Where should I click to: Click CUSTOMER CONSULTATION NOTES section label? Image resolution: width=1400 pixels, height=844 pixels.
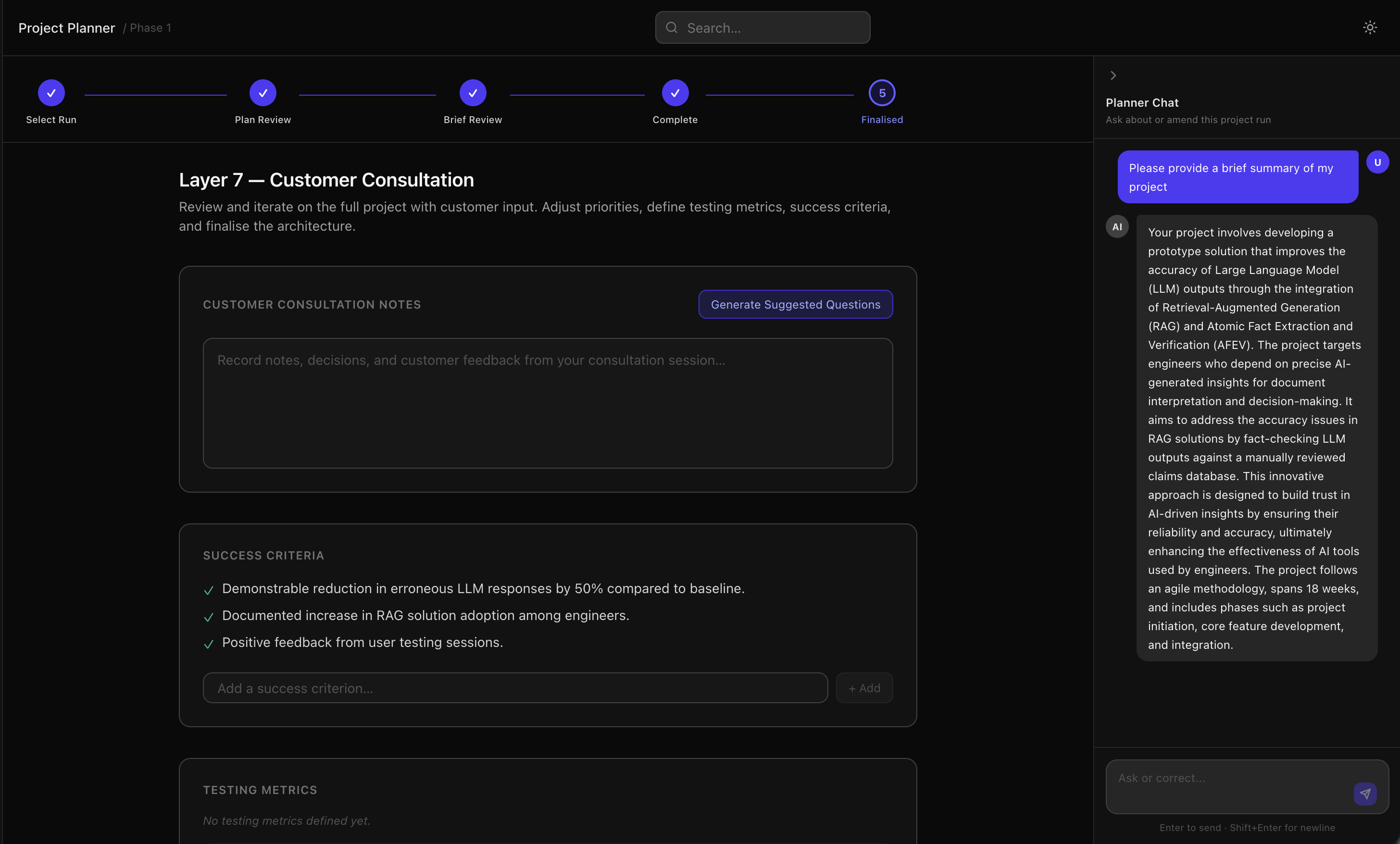312,304
